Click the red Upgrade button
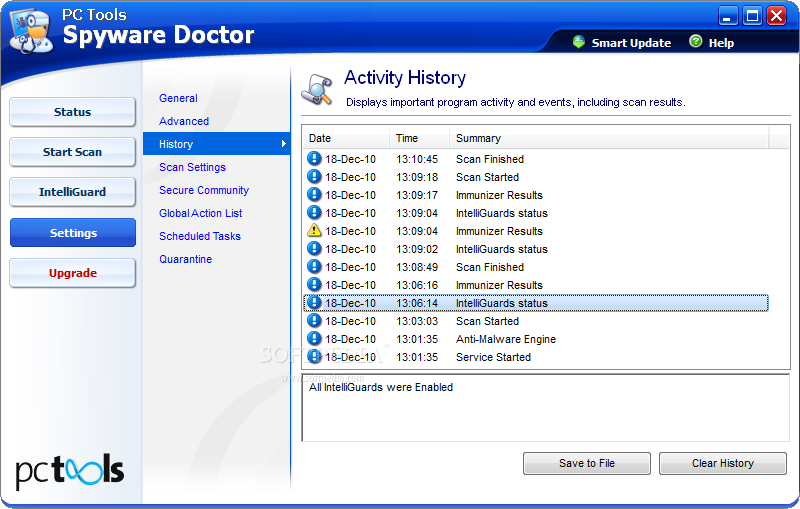The height and width of the screenshot is (509, 800). 72,273
